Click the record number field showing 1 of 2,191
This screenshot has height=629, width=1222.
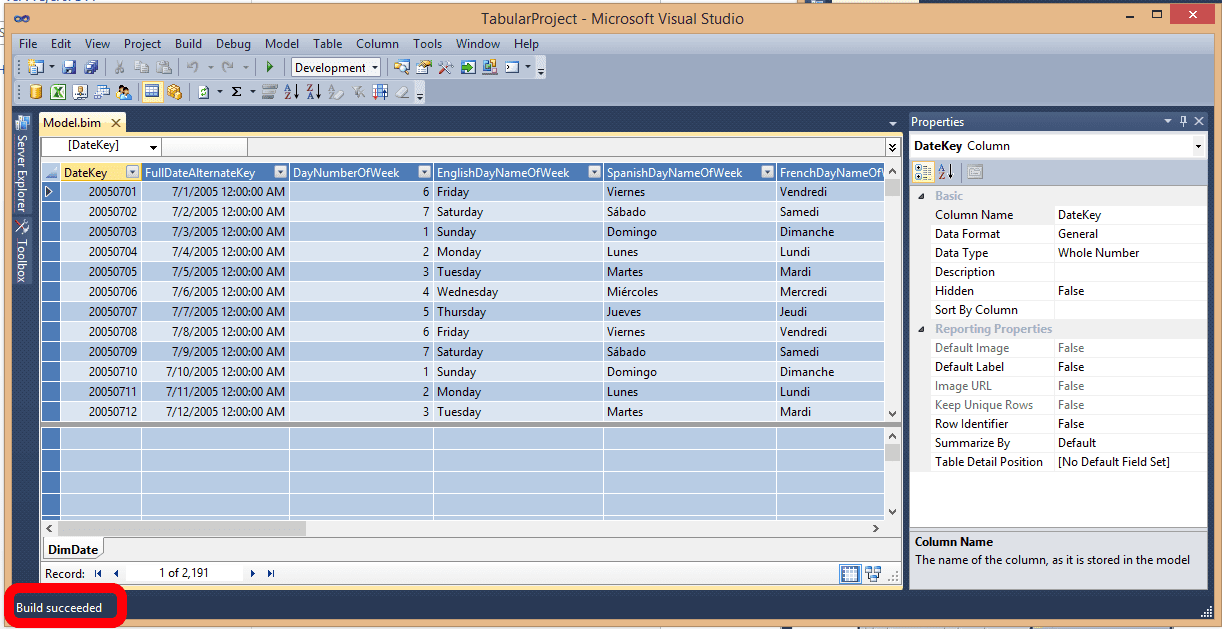coord(183,574)
